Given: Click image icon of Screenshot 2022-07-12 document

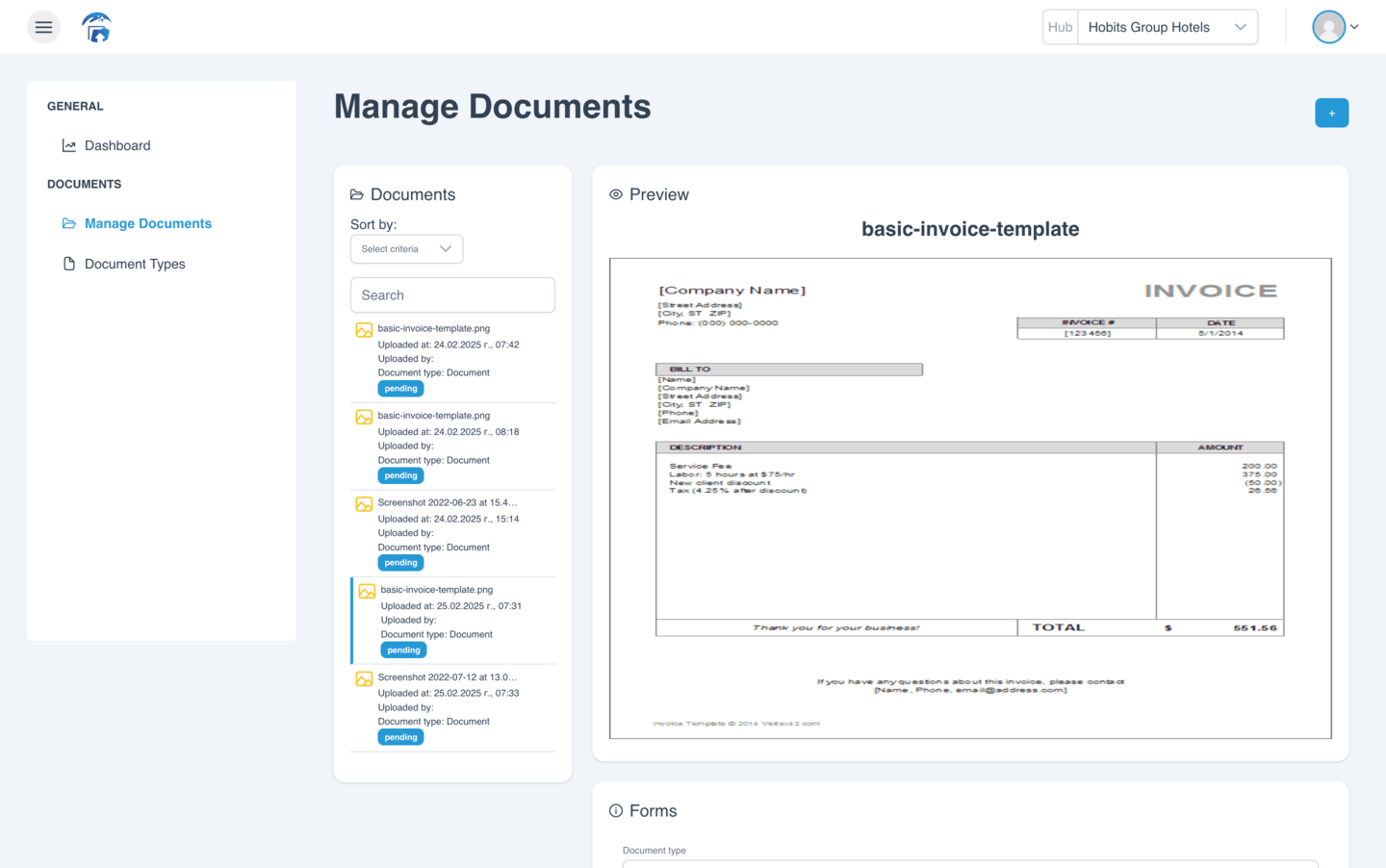Looking at the screenshot, I should [x=364, y=679].
